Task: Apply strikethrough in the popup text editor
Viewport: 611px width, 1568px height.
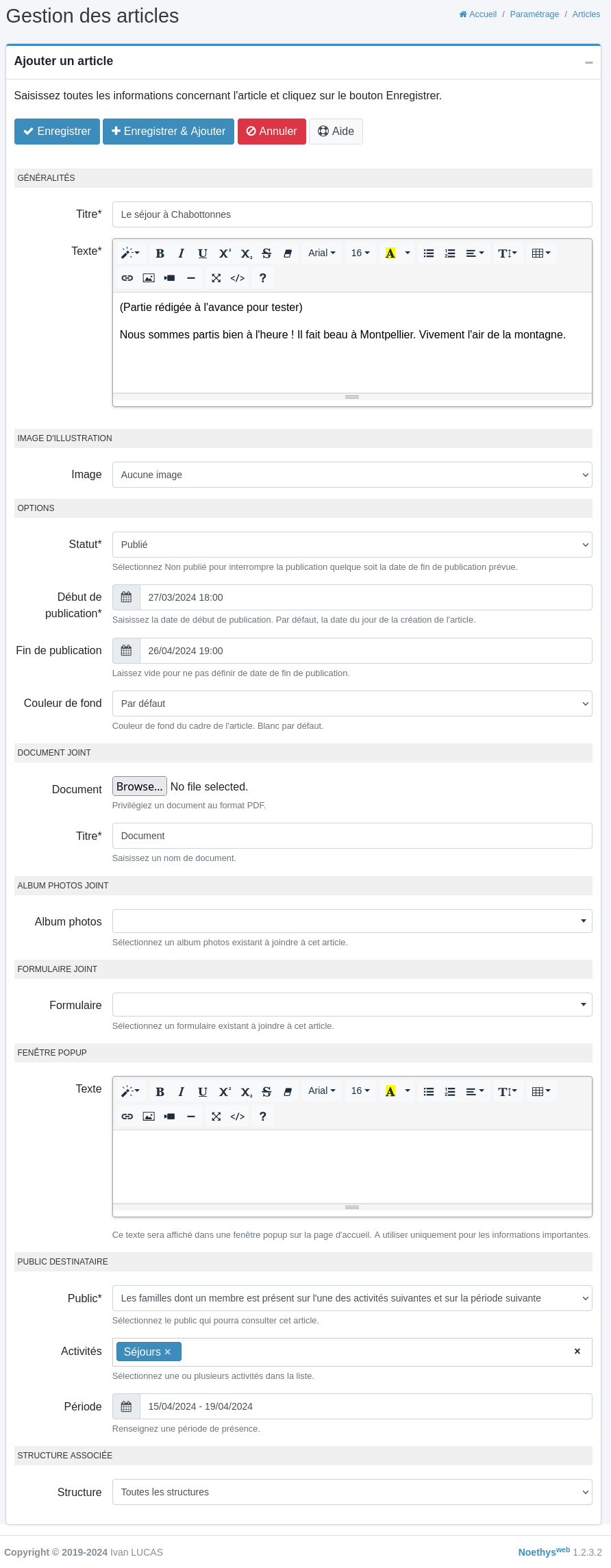Action: (266, 1092)
